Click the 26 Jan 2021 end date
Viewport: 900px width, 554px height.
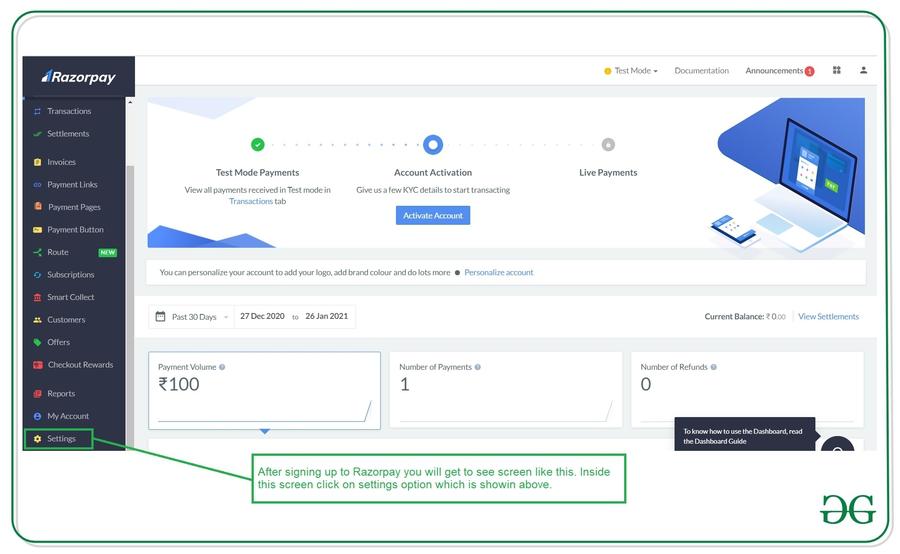327,316
